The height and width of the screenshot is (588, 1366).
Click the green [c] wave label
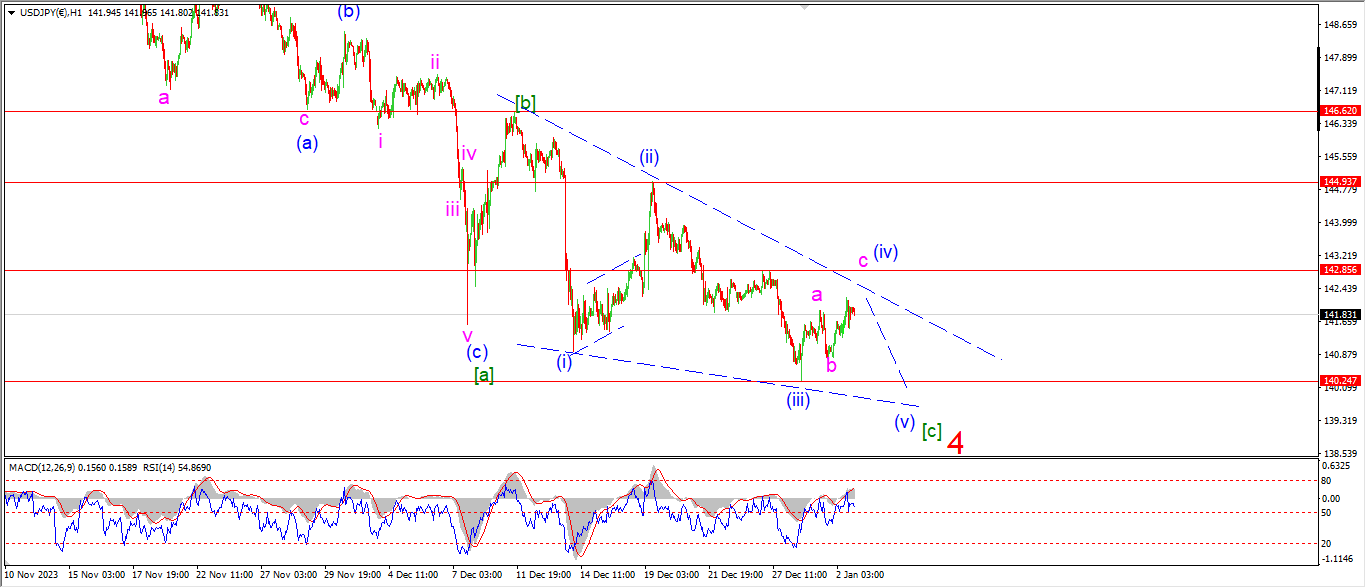pos(931,431)
